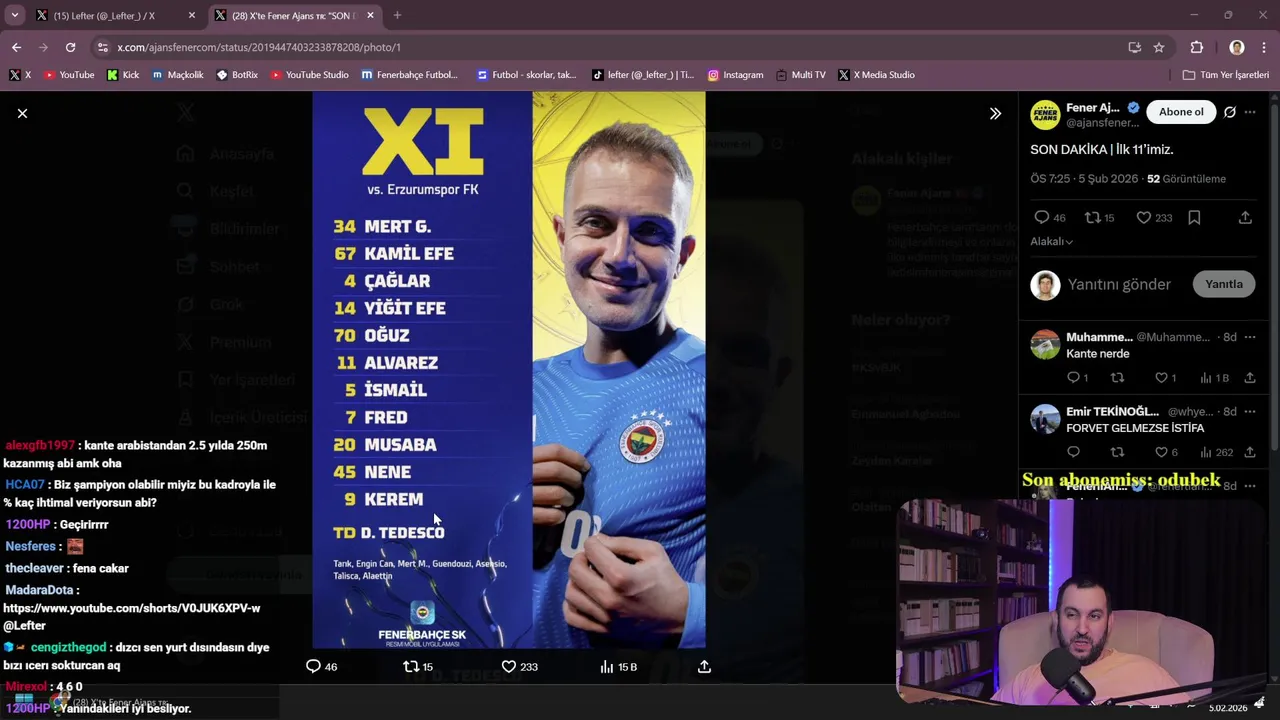The image size is (1280, 720).
Task: Click the share icon in the side panel post actions
Action: click(x=1245, y=217)
